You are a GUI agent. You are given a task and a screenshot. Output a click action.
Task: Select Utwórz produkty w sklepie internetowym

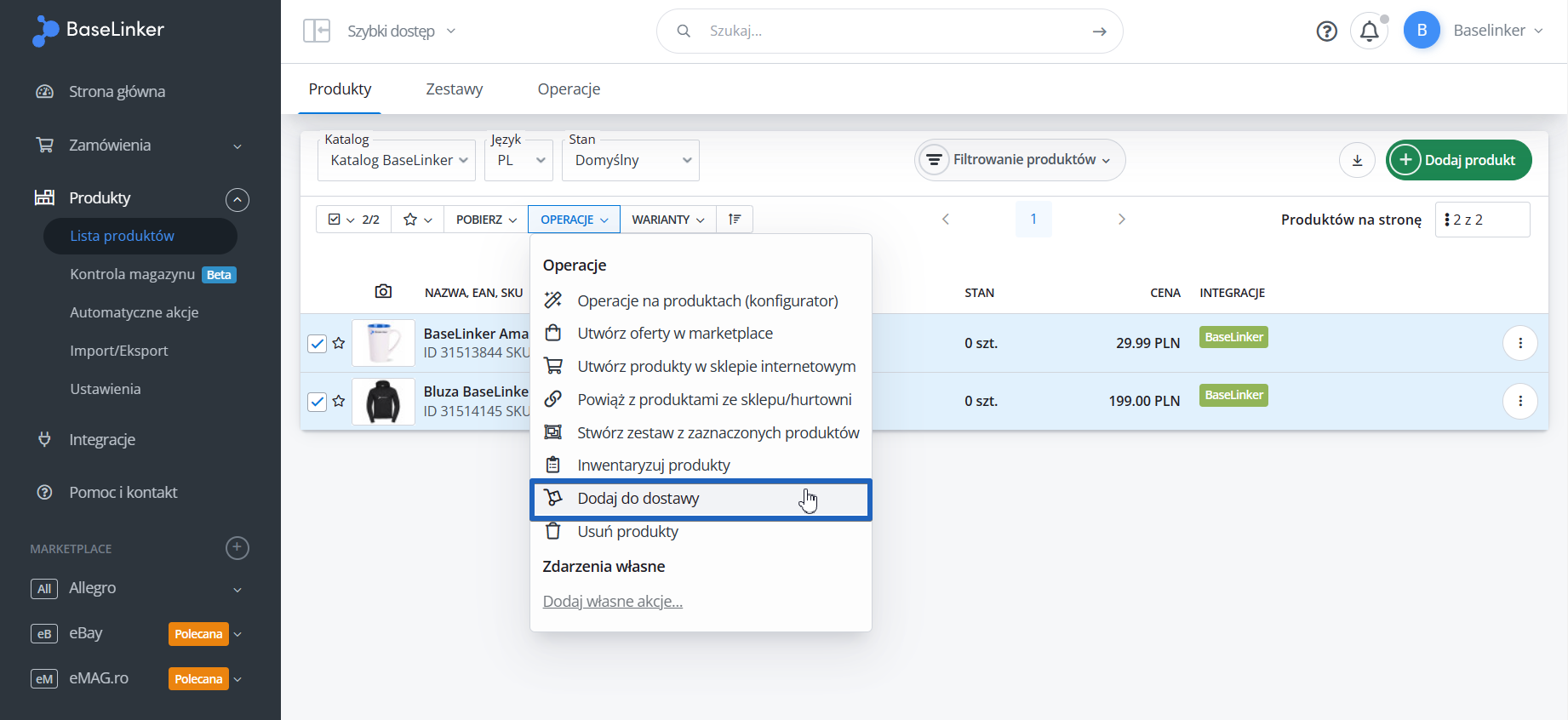pos(701,367)
